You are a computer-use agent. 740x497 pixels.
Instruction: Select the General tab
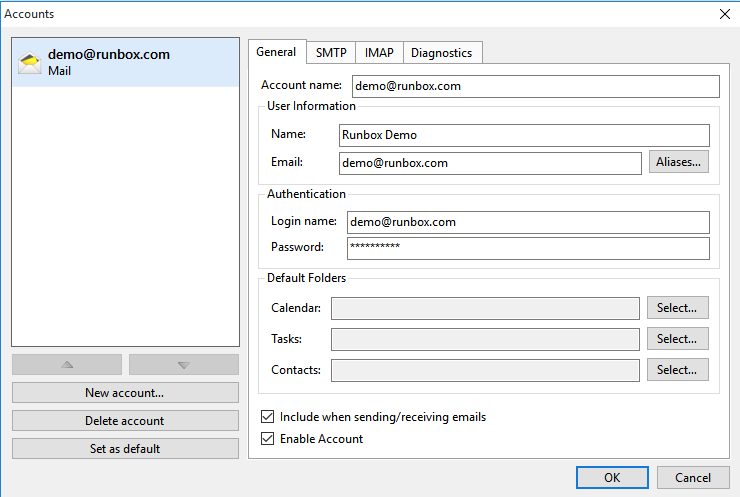276,52
